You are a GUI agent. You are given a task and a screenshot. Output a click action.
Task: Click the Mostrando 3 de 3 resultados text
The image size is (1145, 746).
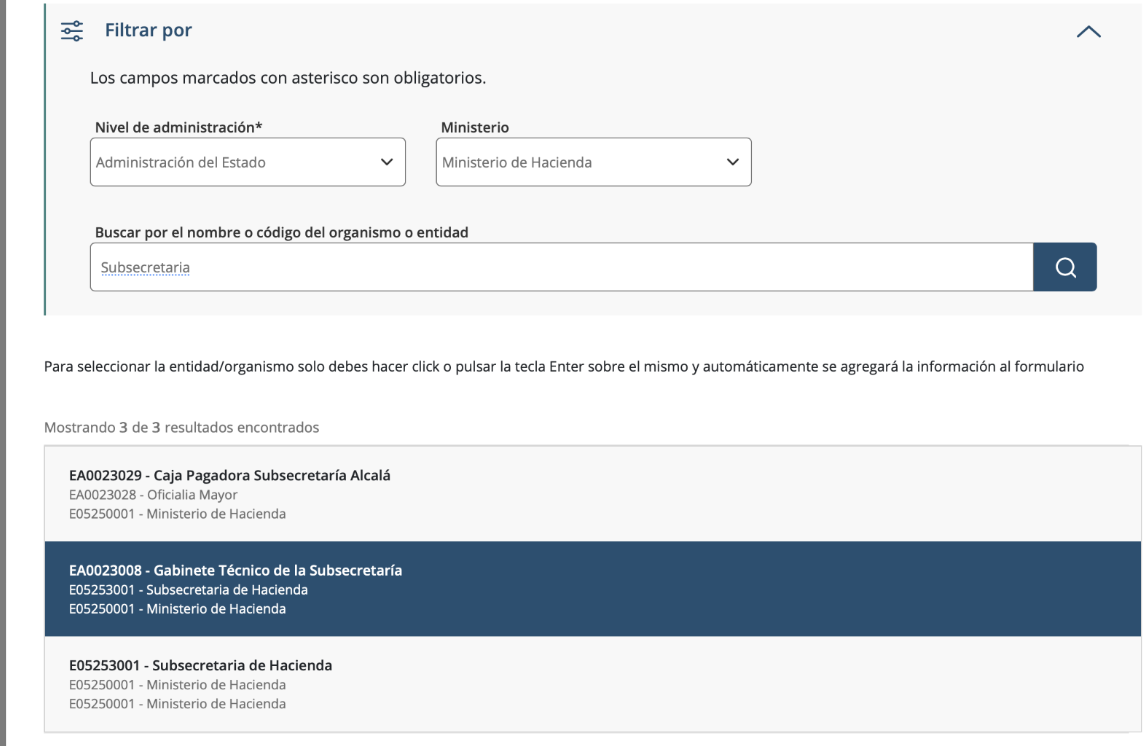(182, 428)
